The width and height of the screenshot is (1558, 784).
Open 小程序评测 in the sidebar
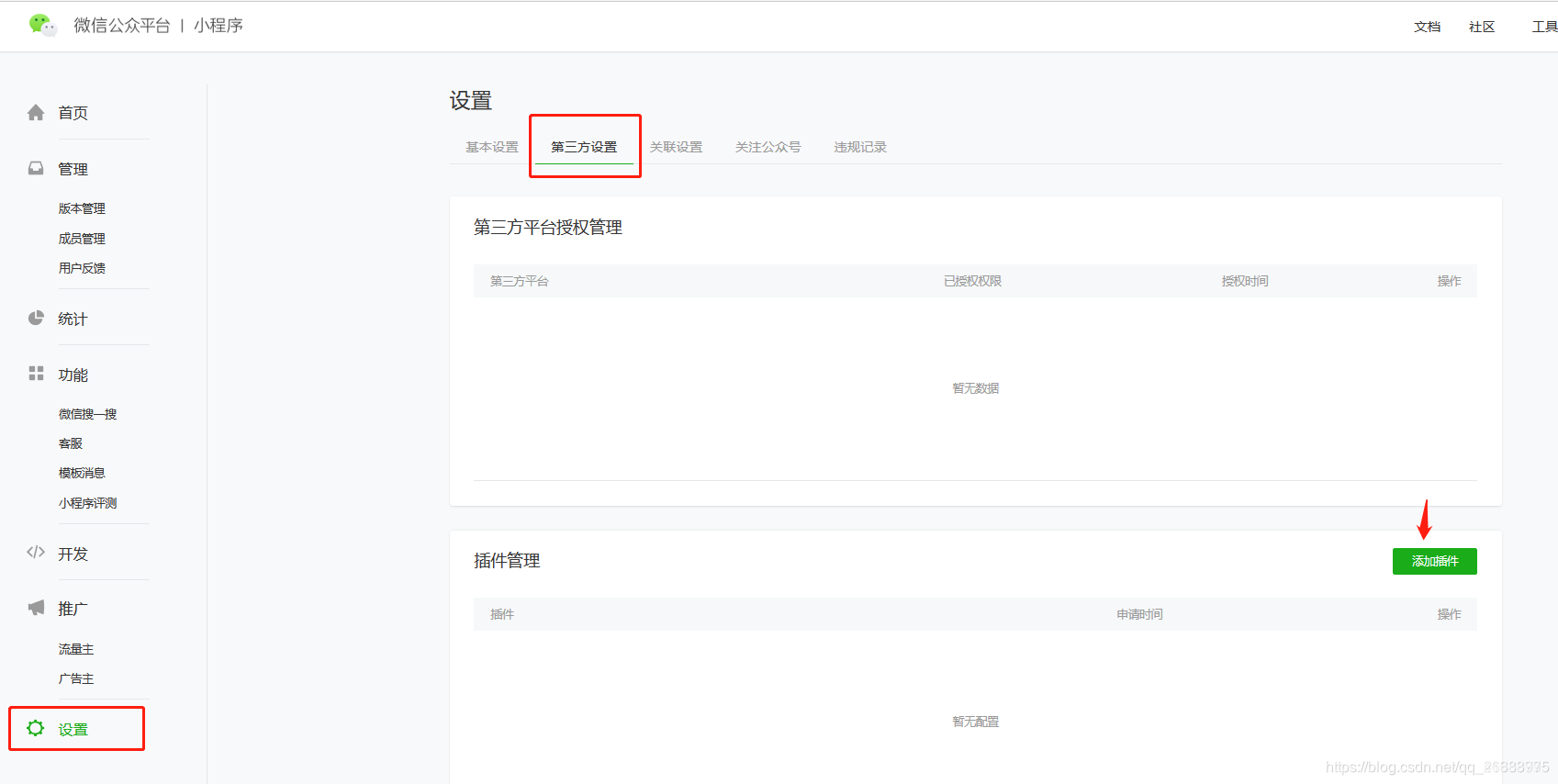(x=87, y=503)
